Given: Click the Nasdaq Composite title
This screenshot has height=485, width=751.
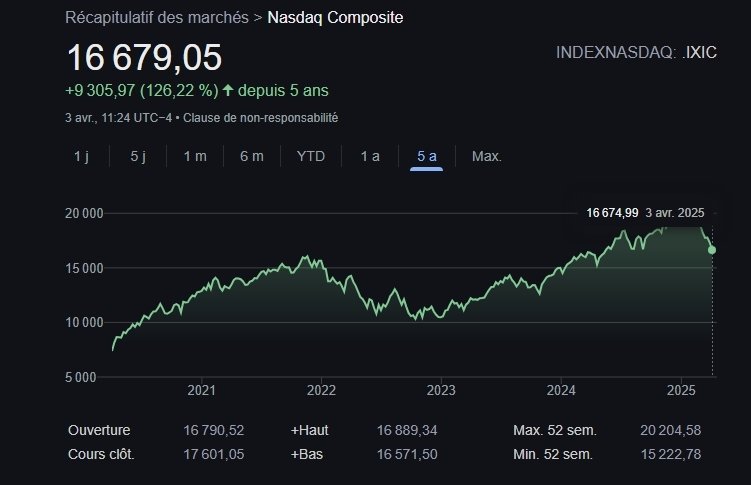Looking at the screenshot, I should click(x=335, y=18).
